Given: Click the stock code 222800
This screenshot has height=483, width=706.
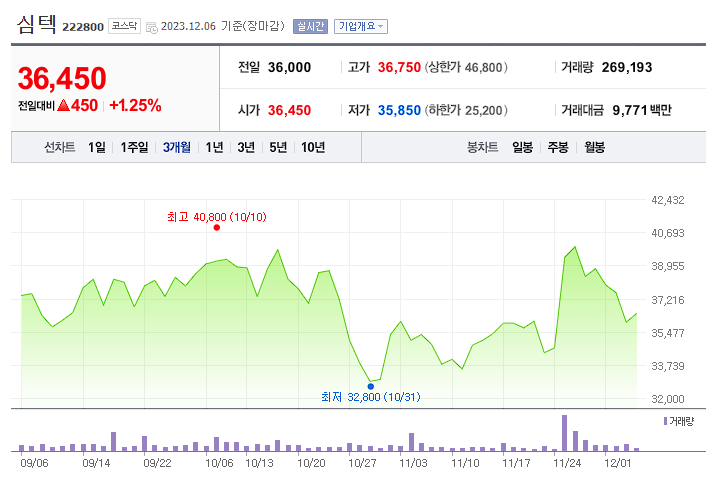Looking at the screenshot, I should [x=83, y=27].
